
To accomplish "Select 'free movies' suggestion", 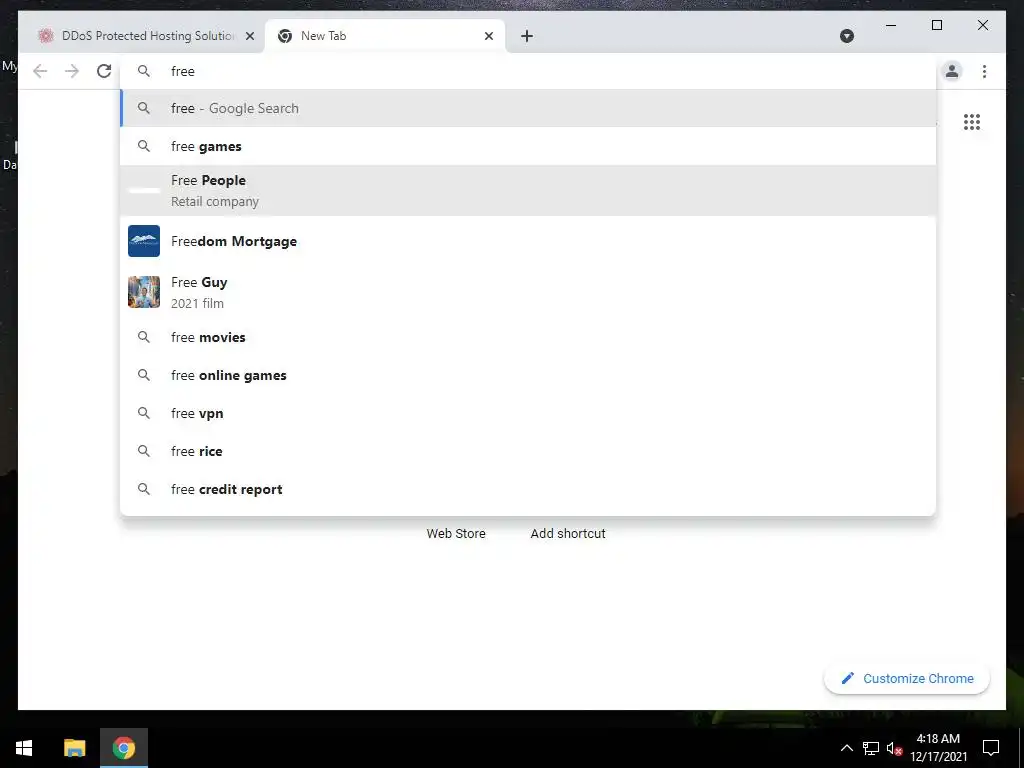I will [528, 338].
